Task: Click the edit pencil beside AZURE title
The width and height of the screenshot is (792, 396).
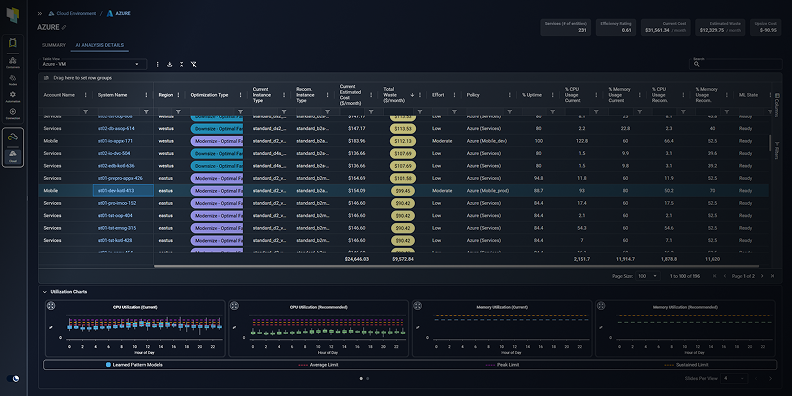Action: (x=64, y=27)
